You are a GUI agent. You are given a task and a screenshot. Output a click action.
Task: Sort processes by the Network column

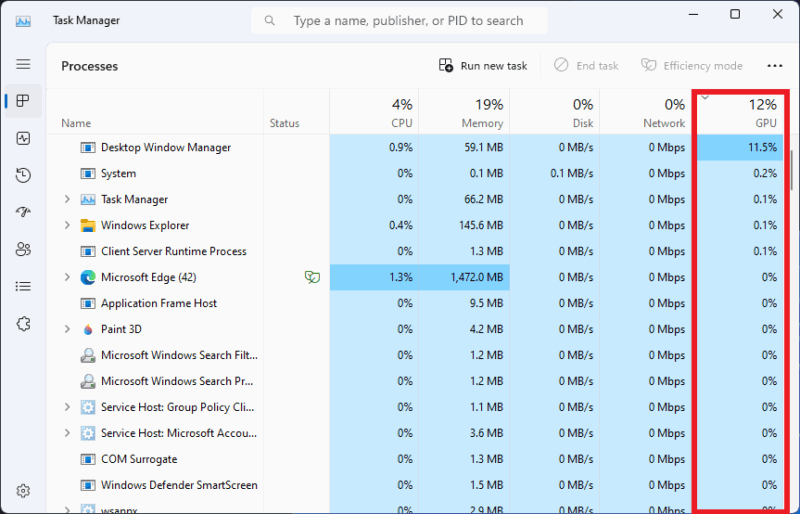point(645,112)
